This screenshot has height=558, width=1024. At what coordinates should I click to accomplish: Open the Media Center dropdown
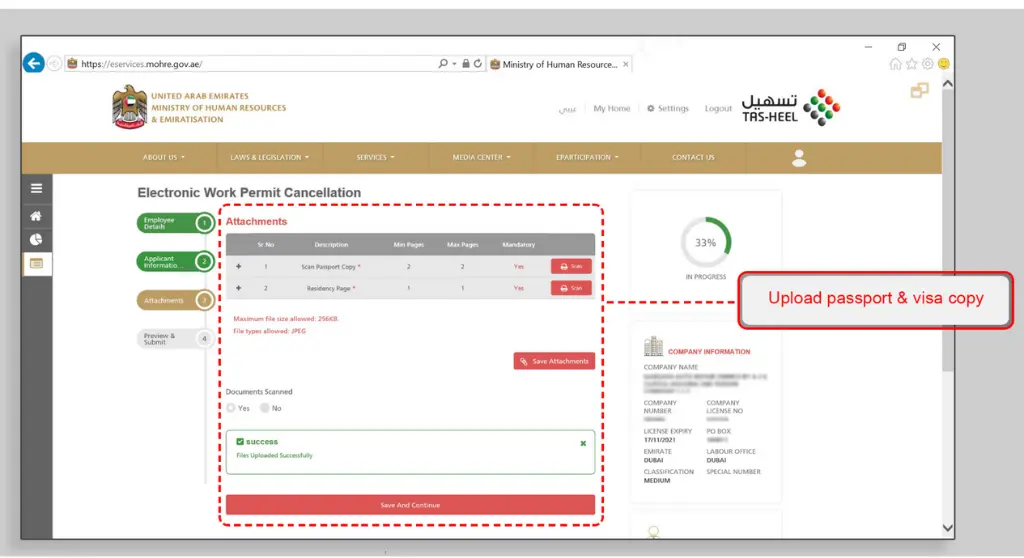(x=481, y=157)
